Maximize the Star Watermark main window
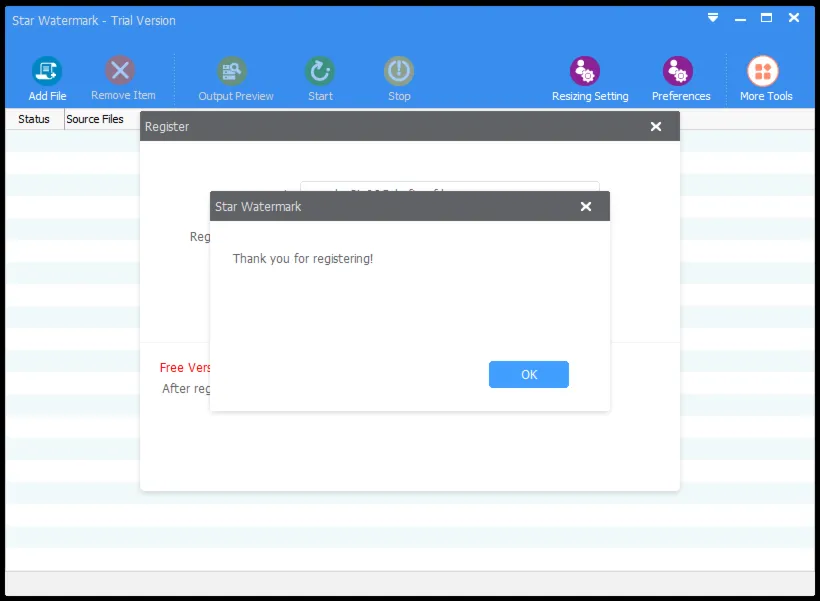 766,18
